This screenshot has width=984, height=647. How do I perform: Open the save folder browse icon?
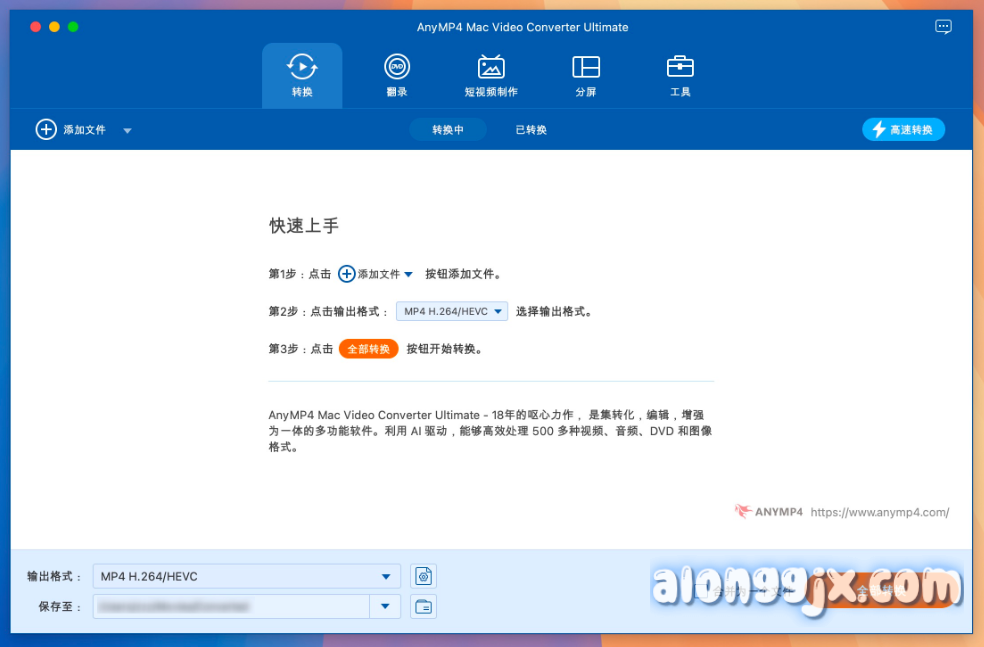[424, 606]
